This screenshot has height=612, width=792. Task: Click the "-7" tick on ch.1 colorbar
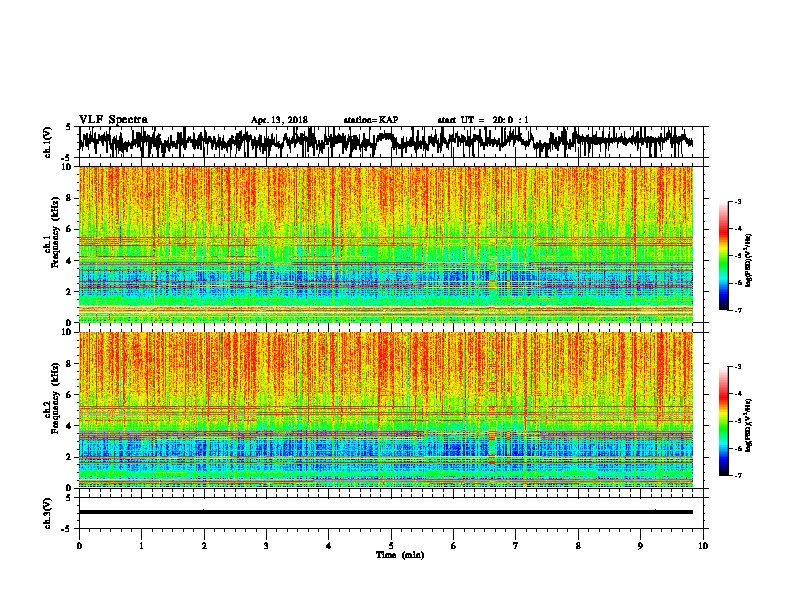point(738,310)
